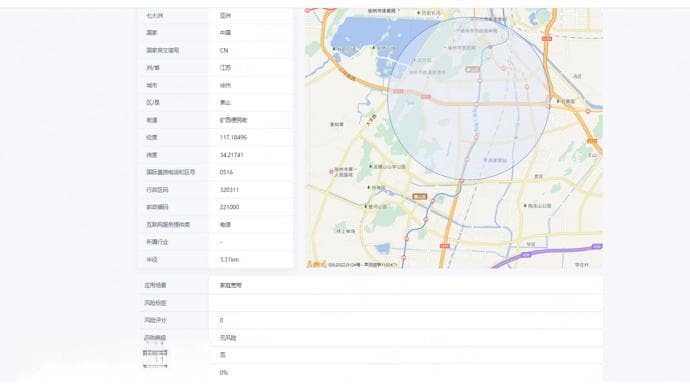Image resolution: width=690 pixels, height=389 pixels.
Task: Click the application scenario value 家庭宽带
Action: [x=231, y=285]
